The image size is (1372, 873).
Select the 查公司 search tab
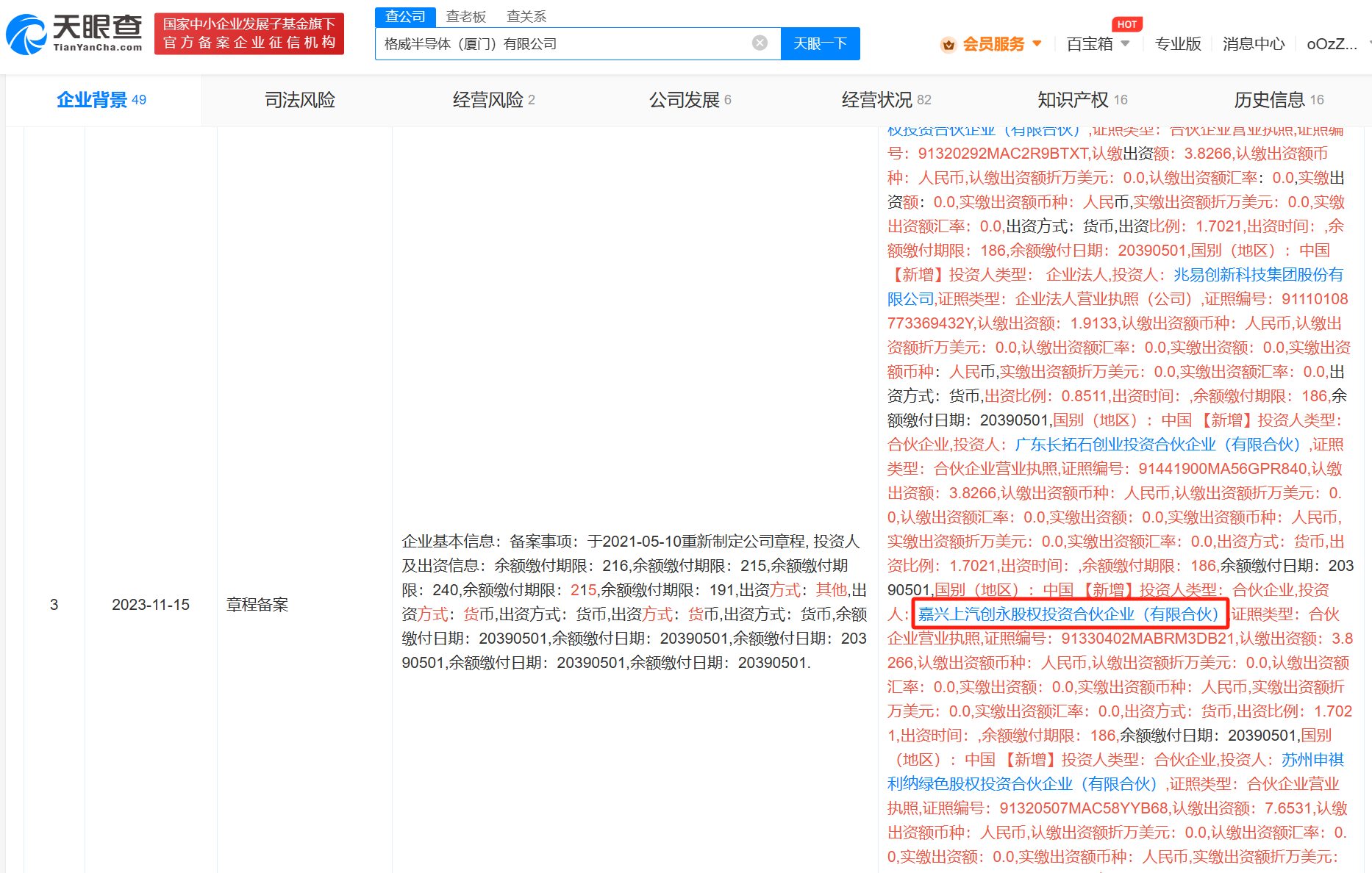pyautogui.click(x=405, y=16)
